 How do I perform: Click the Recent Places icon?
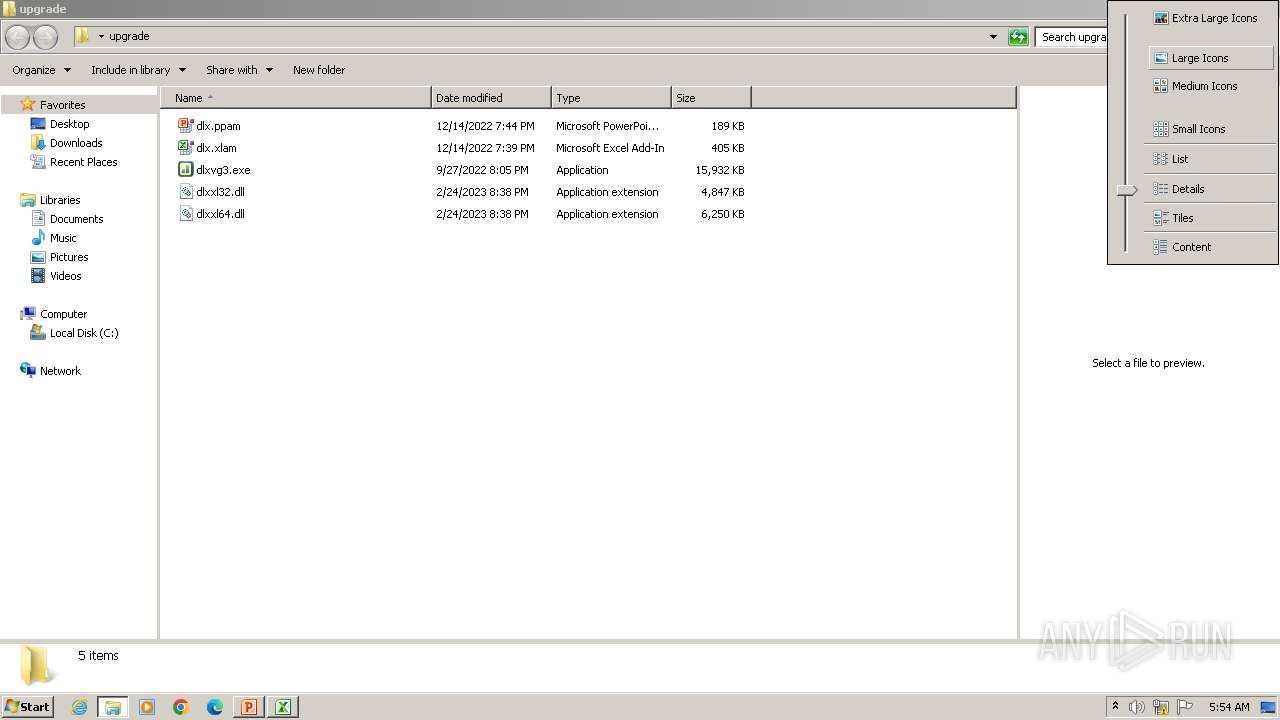click(x=38, y=162)
